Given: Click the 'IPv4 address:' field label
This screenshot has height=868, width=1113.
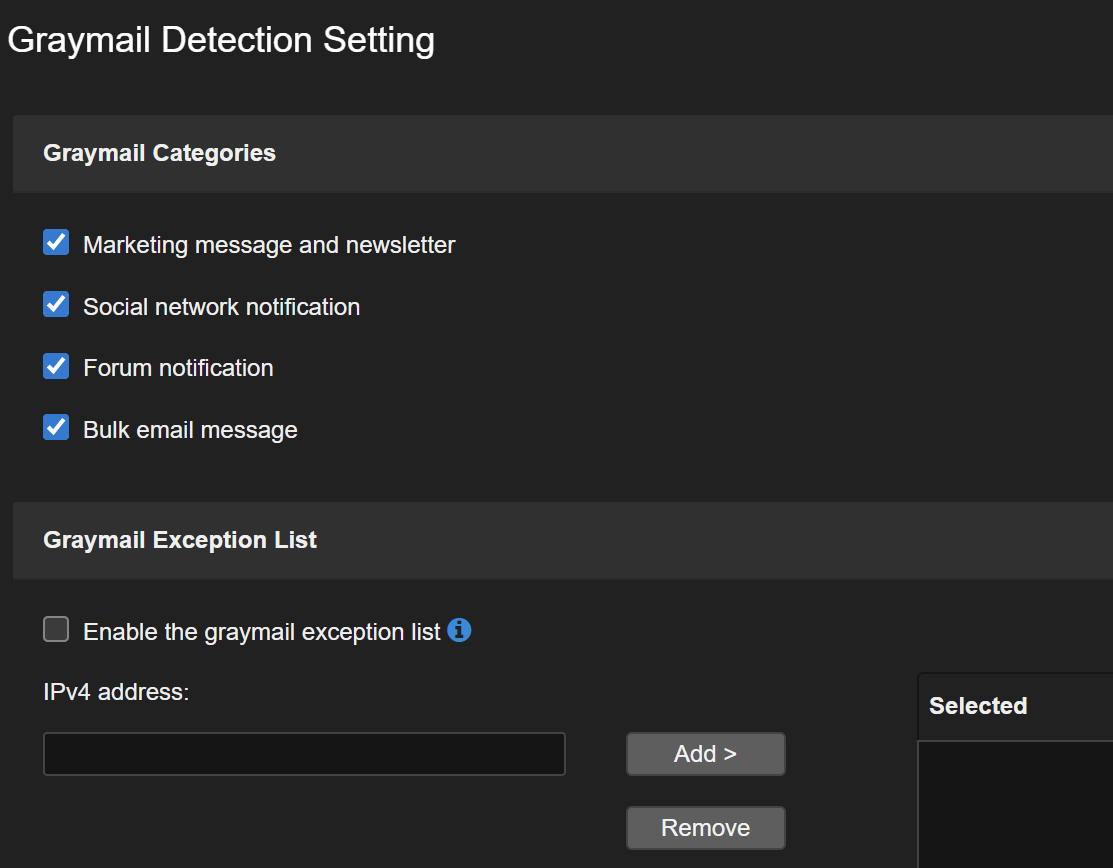Looking at the screenshot, I should 116,691.
